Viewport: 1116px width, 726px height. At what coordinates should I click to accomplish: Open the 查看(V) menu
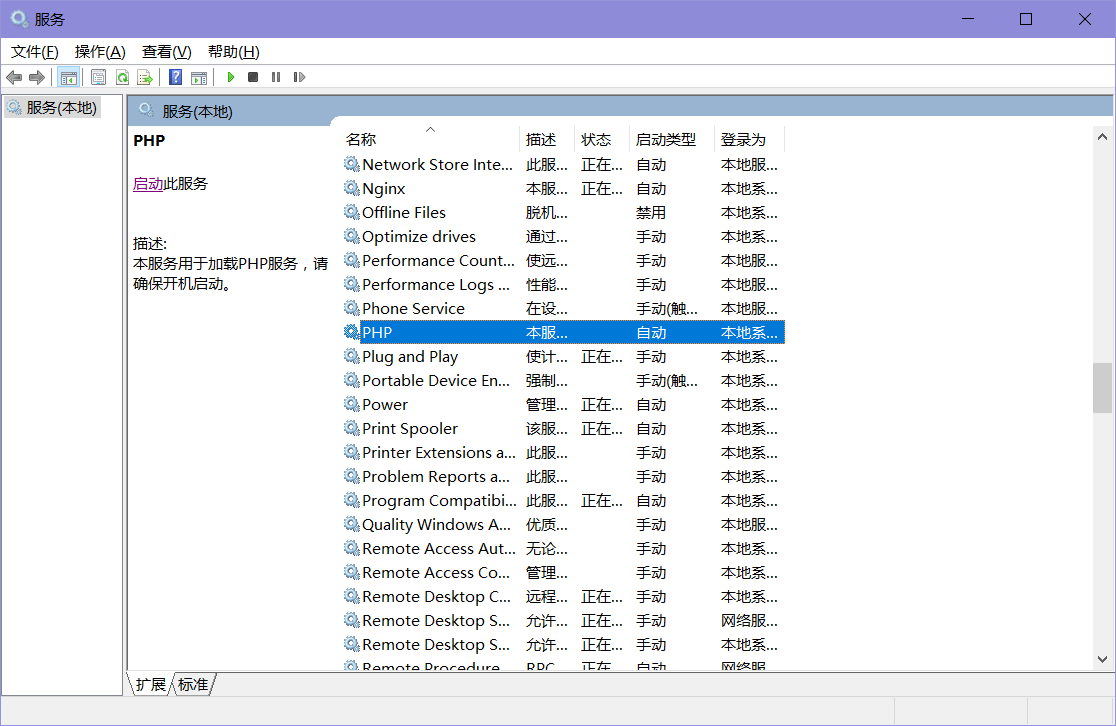167,52
